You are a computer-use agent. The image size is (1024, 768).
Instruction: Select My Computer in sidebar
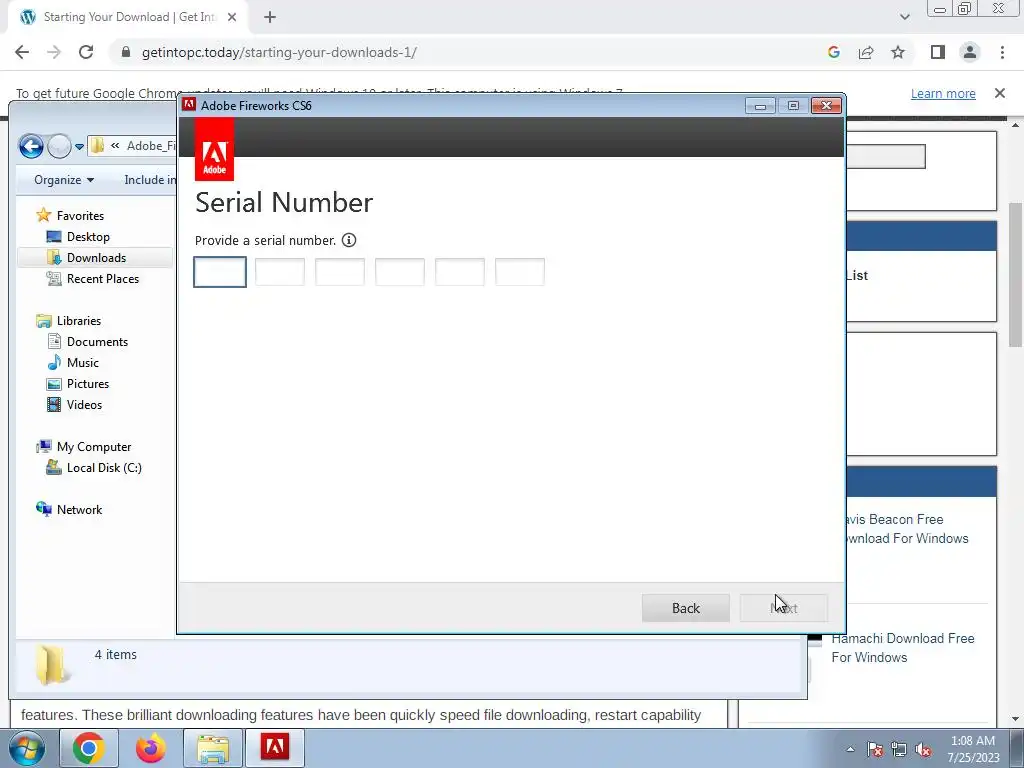pyautogui.click(x=93, y=447)
